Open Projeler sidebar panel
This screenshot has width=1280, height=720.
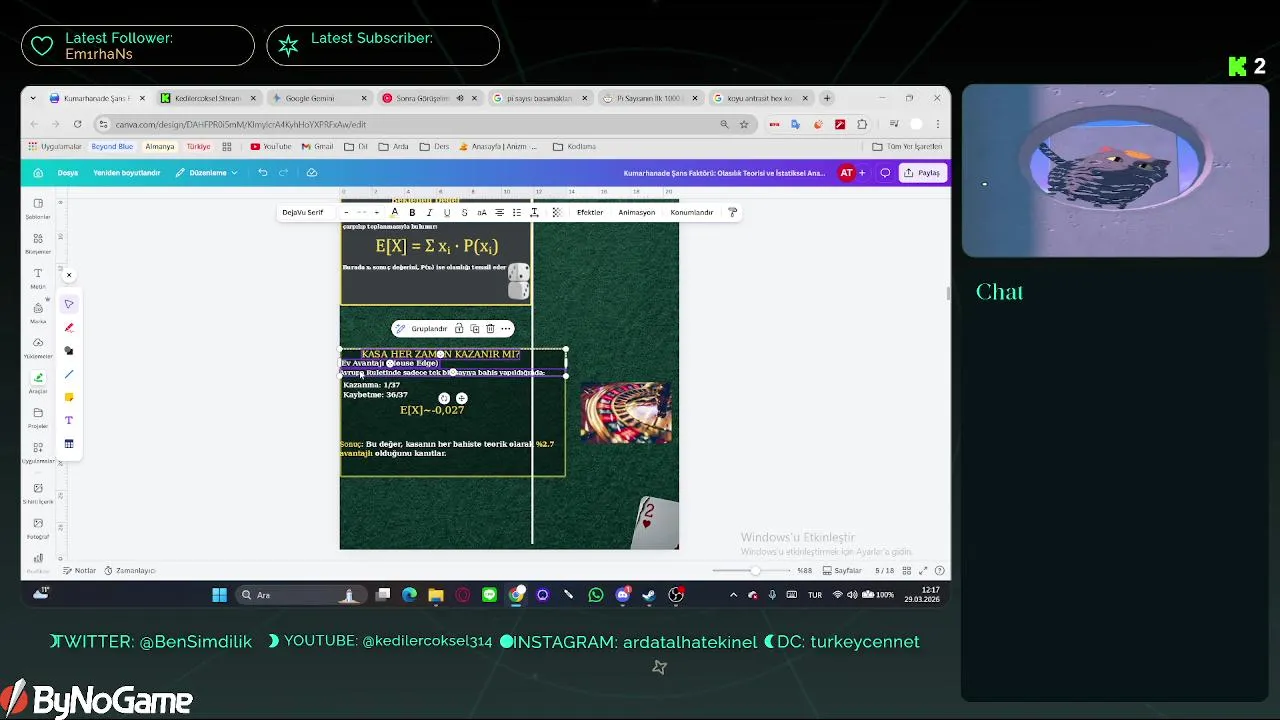(38, 417)
